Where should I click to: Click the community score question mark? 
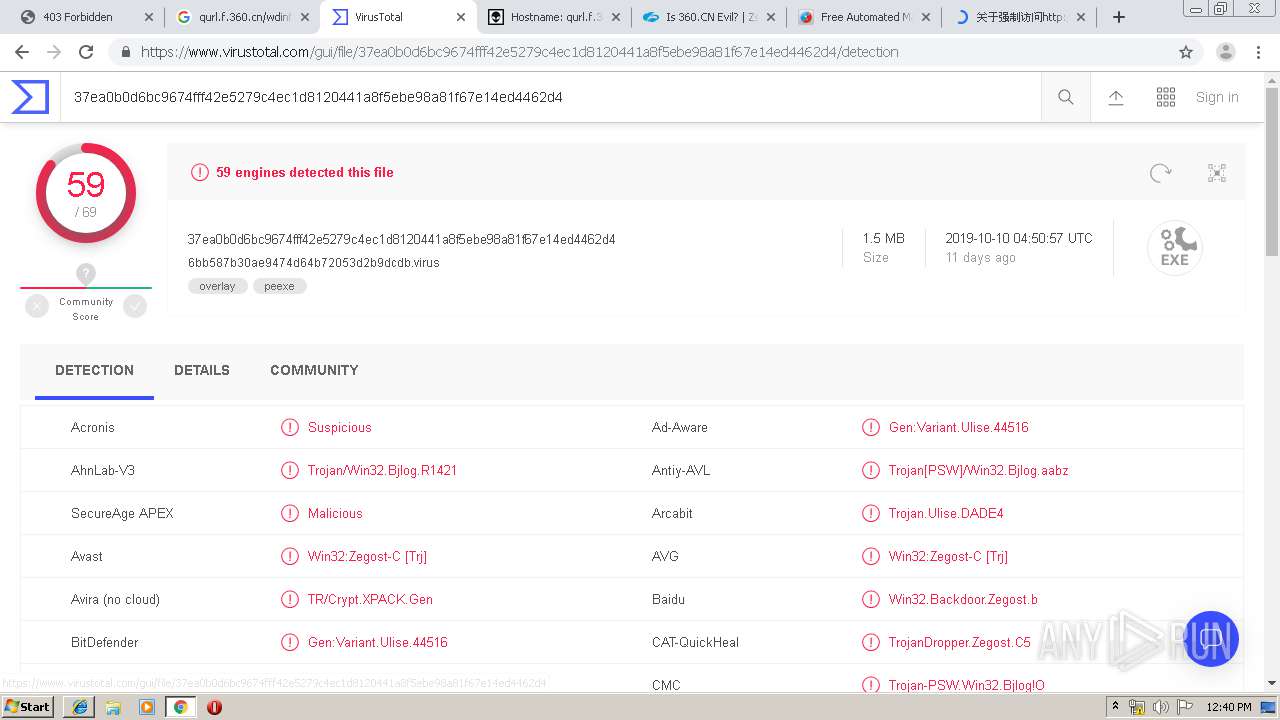(86, 274)
